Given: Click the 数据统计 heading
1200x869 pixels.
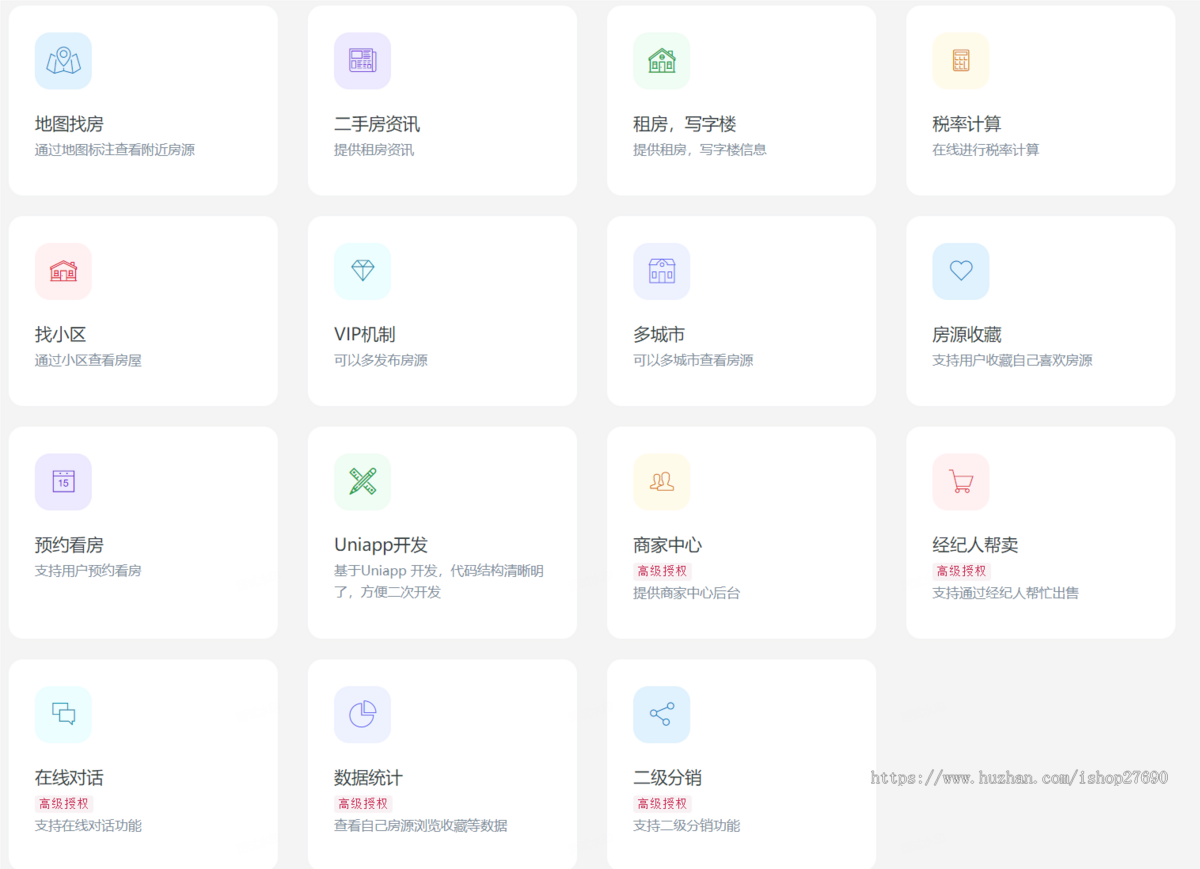Looking at the screenshot, I should (x=369, y=777).
